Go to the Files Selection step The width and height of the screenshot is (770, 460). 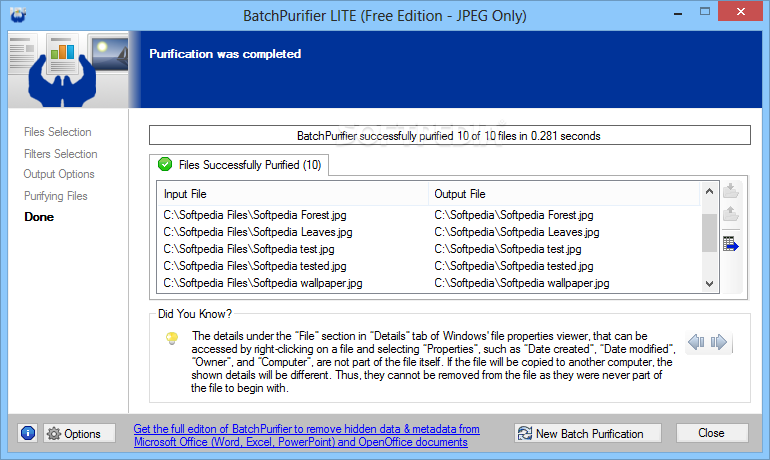pos(58,132)
